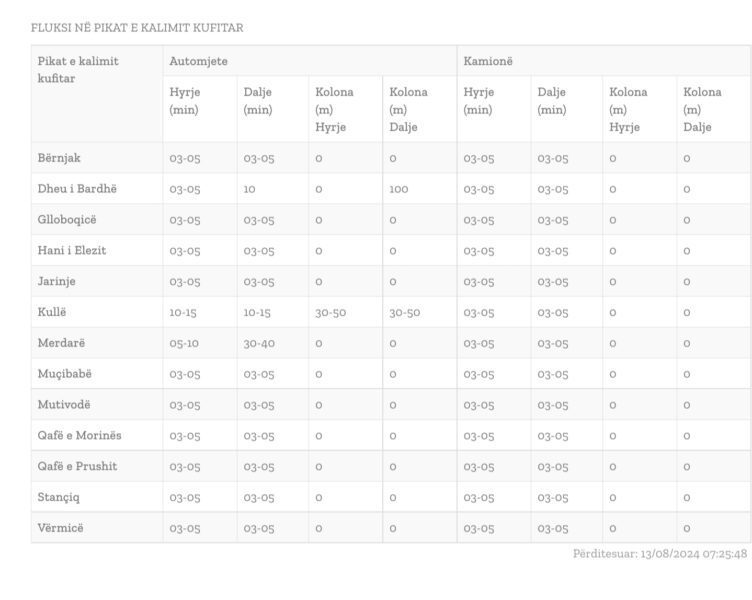The image size is (752, 600).
Task: Select the Stançiq row label
Action: click(59, 497)
